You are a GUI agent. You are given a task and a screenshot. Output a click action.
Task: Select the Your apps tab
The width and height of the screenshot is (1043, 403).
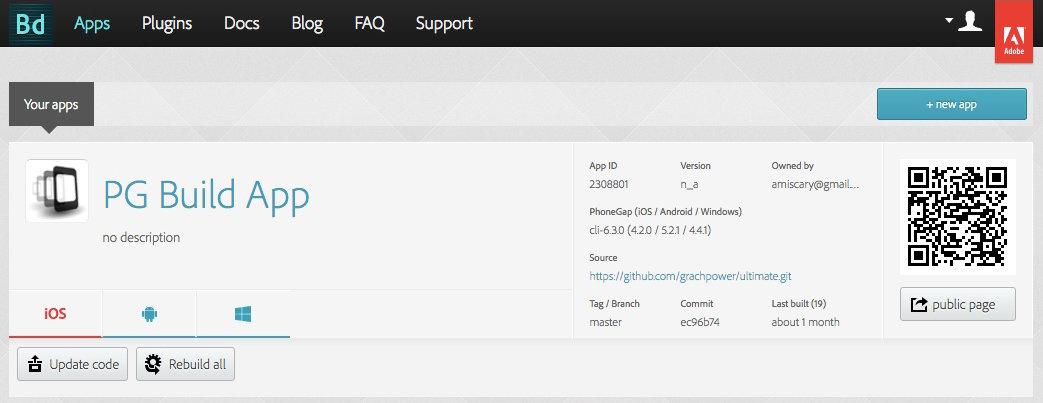pos(51,104)
